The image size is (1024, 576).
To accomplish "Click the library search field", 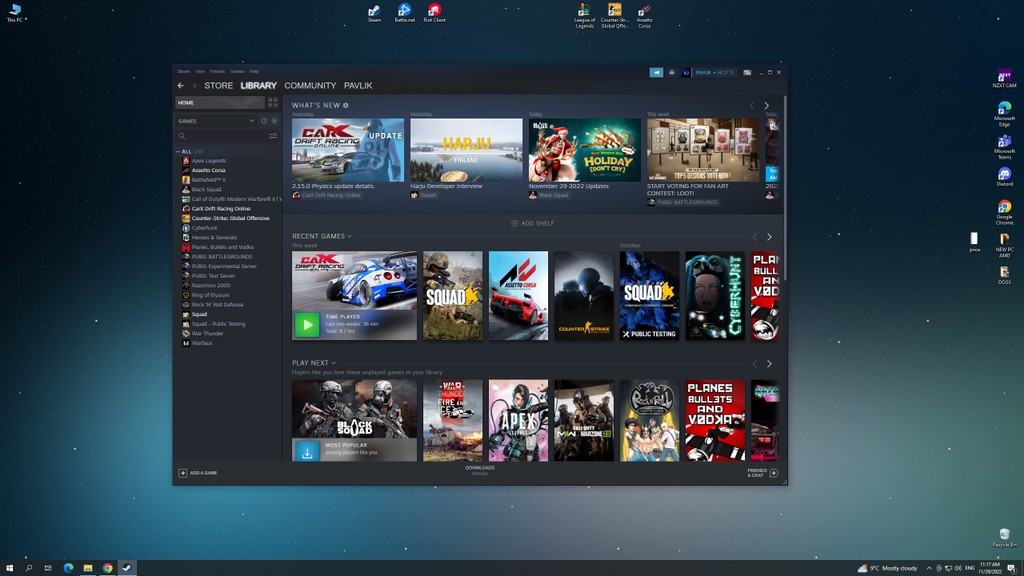I will point(220,136).
